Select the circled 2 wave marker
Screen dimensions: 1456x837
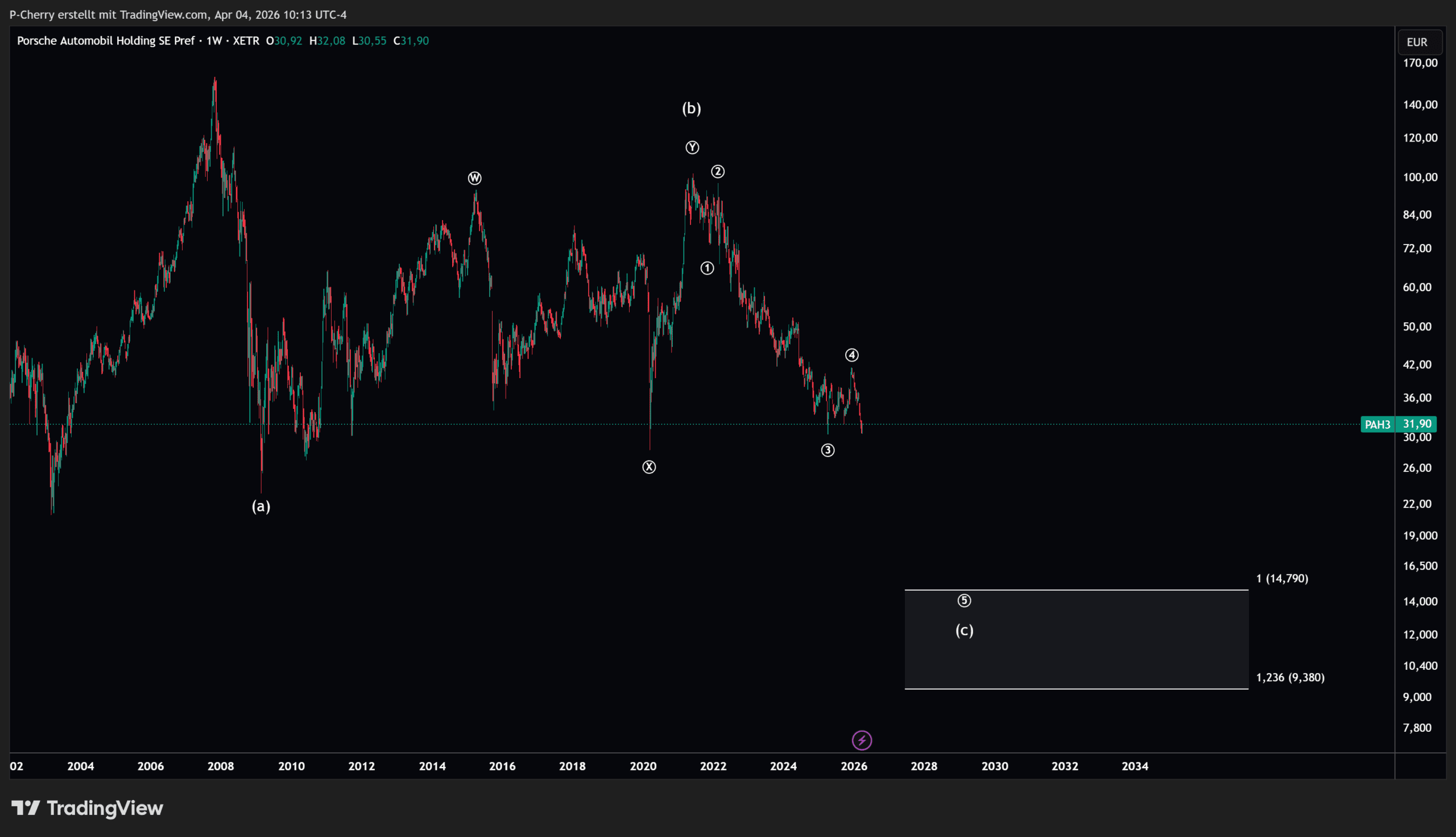[717, 171]
